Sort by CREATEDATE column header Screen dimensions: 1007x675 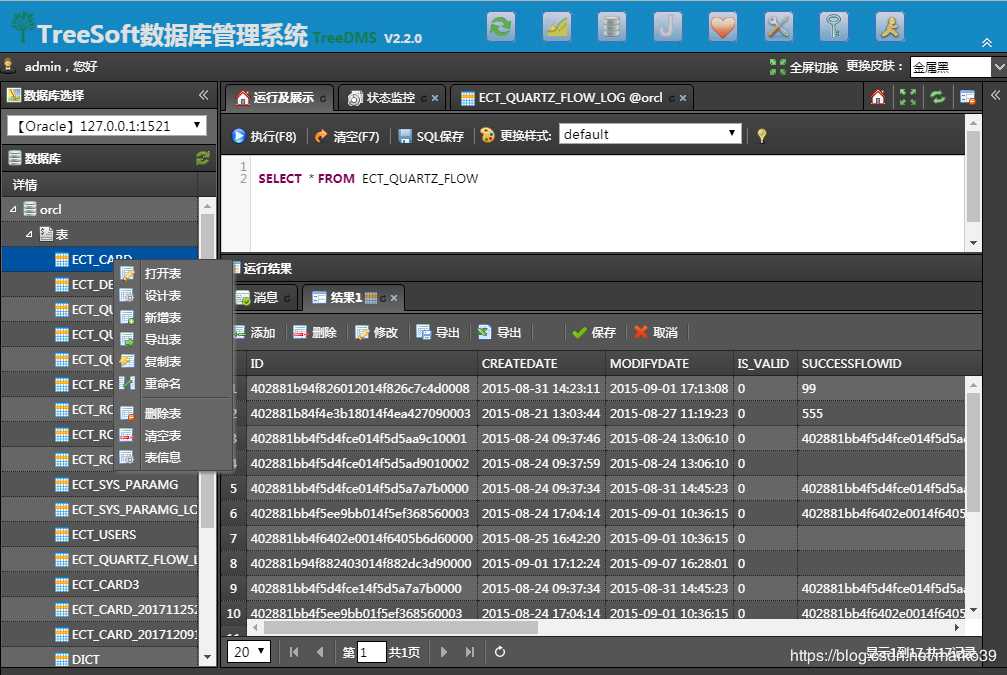tap(541, 364)
